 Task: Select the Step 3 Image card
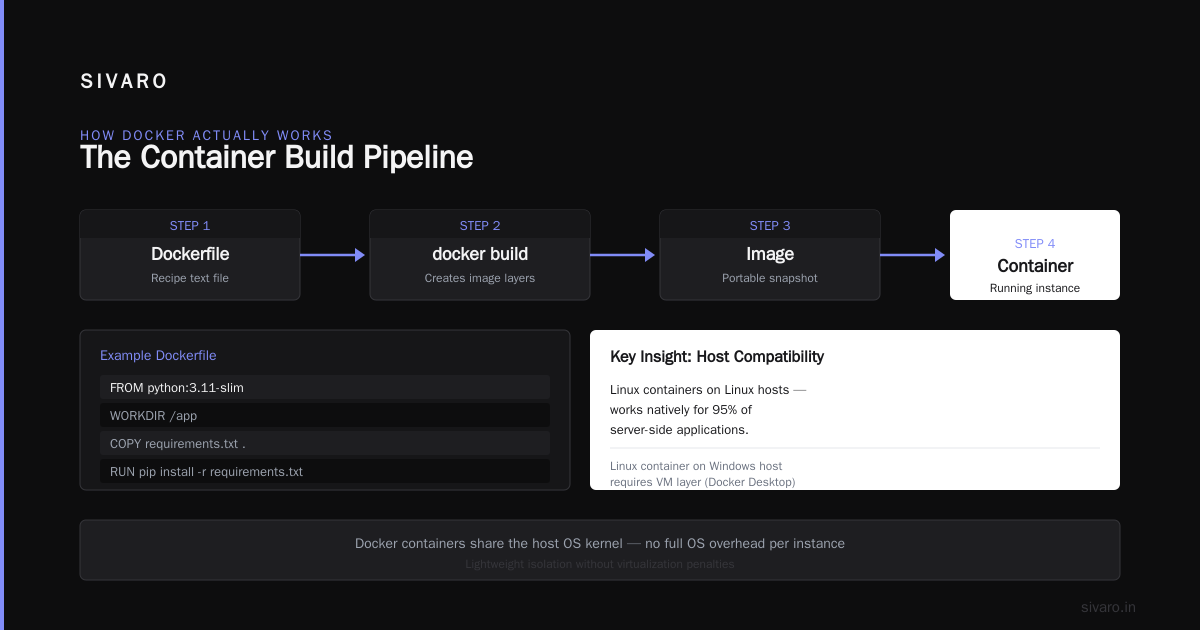[770, 255]
